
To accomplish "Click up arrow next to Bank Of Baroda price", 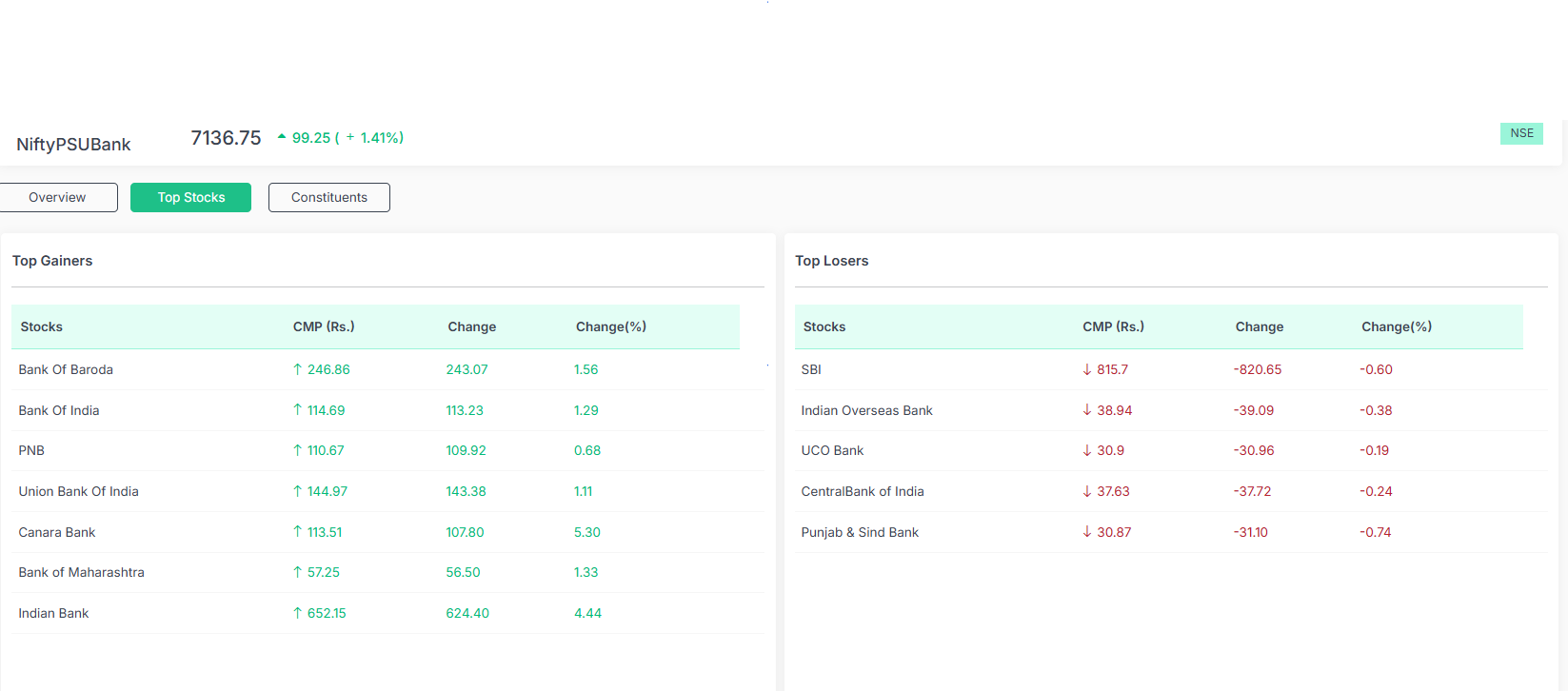I will tap(297, 370).
